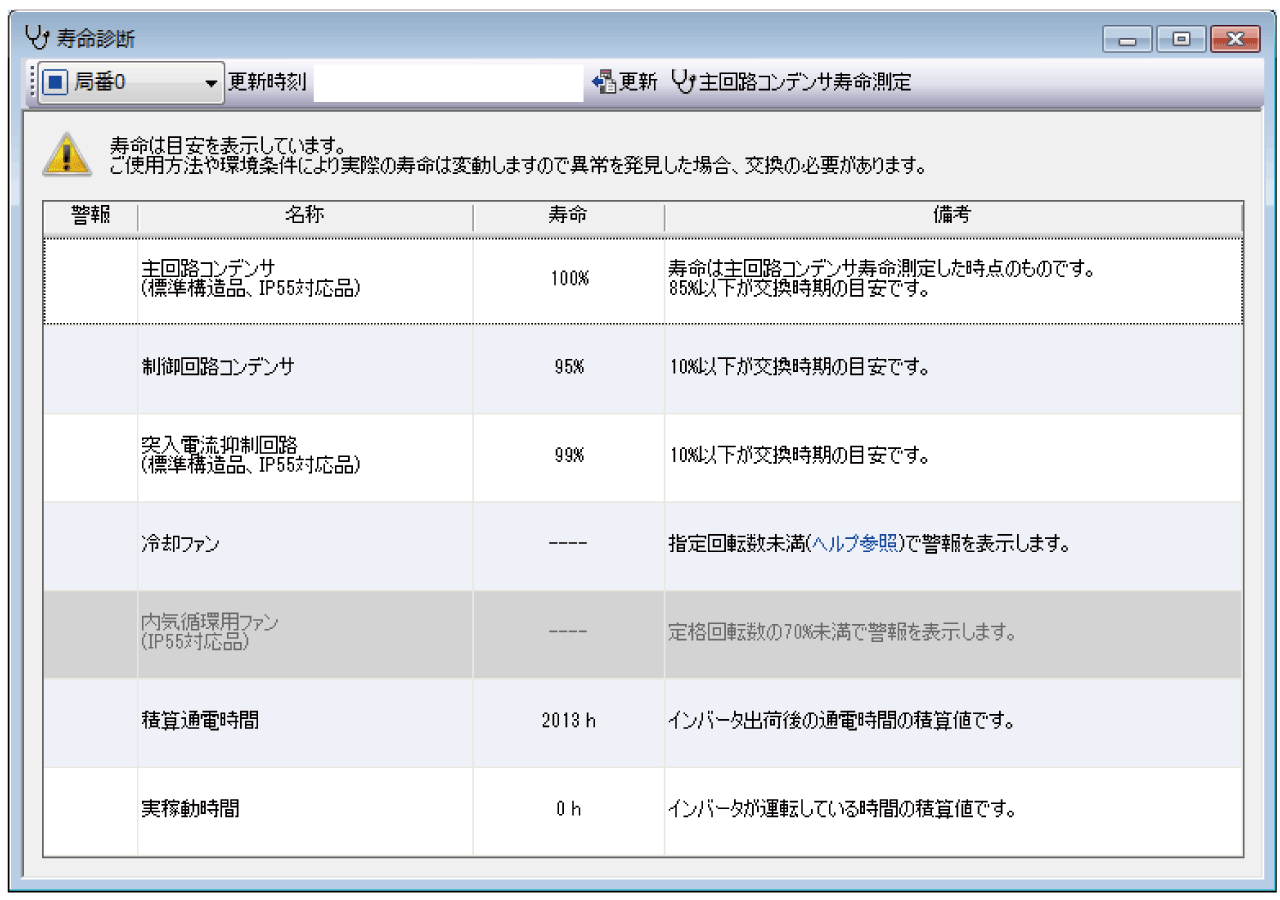Image resolution: width=1280 pixels, height=900 pixels.
Task: Click the 備考 column header
Action: tap(952, 216)
